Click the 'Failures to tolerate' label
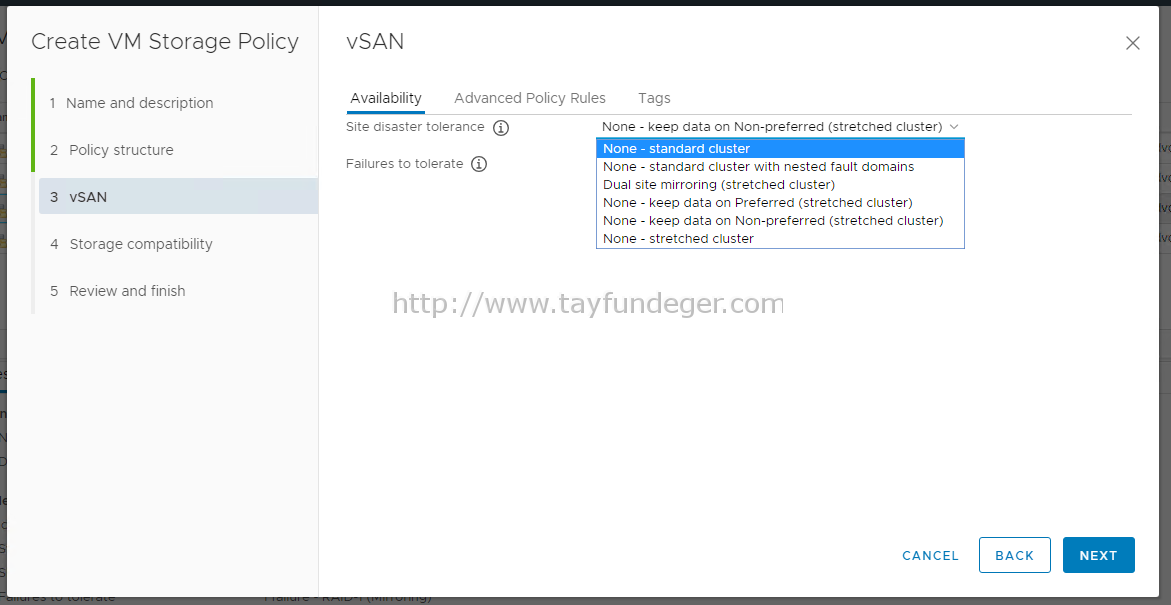 pyautogui.click(x=405, y=164)
